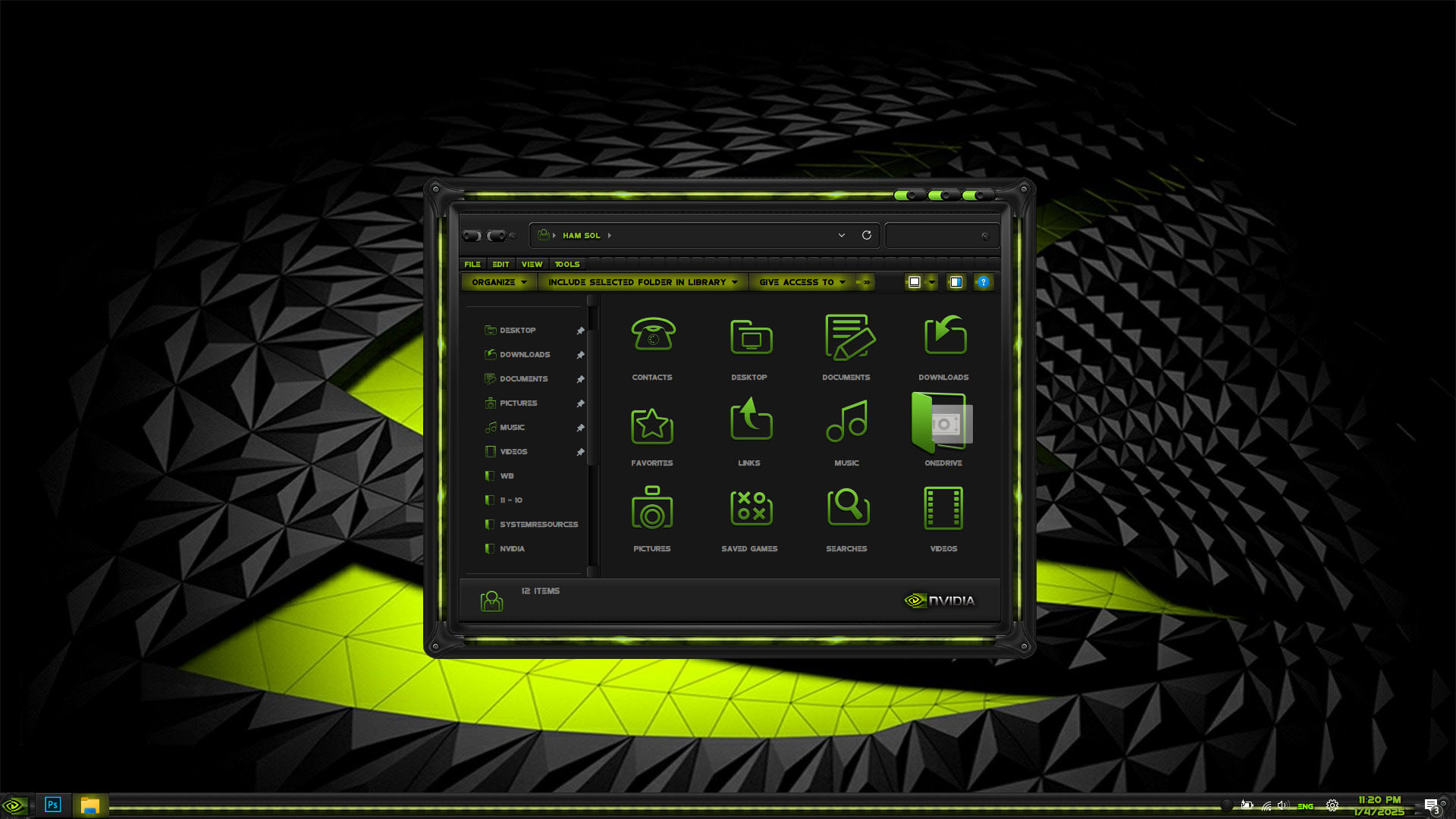Open the View menu
Screen dimensions: 1456x819
point(532,264)
